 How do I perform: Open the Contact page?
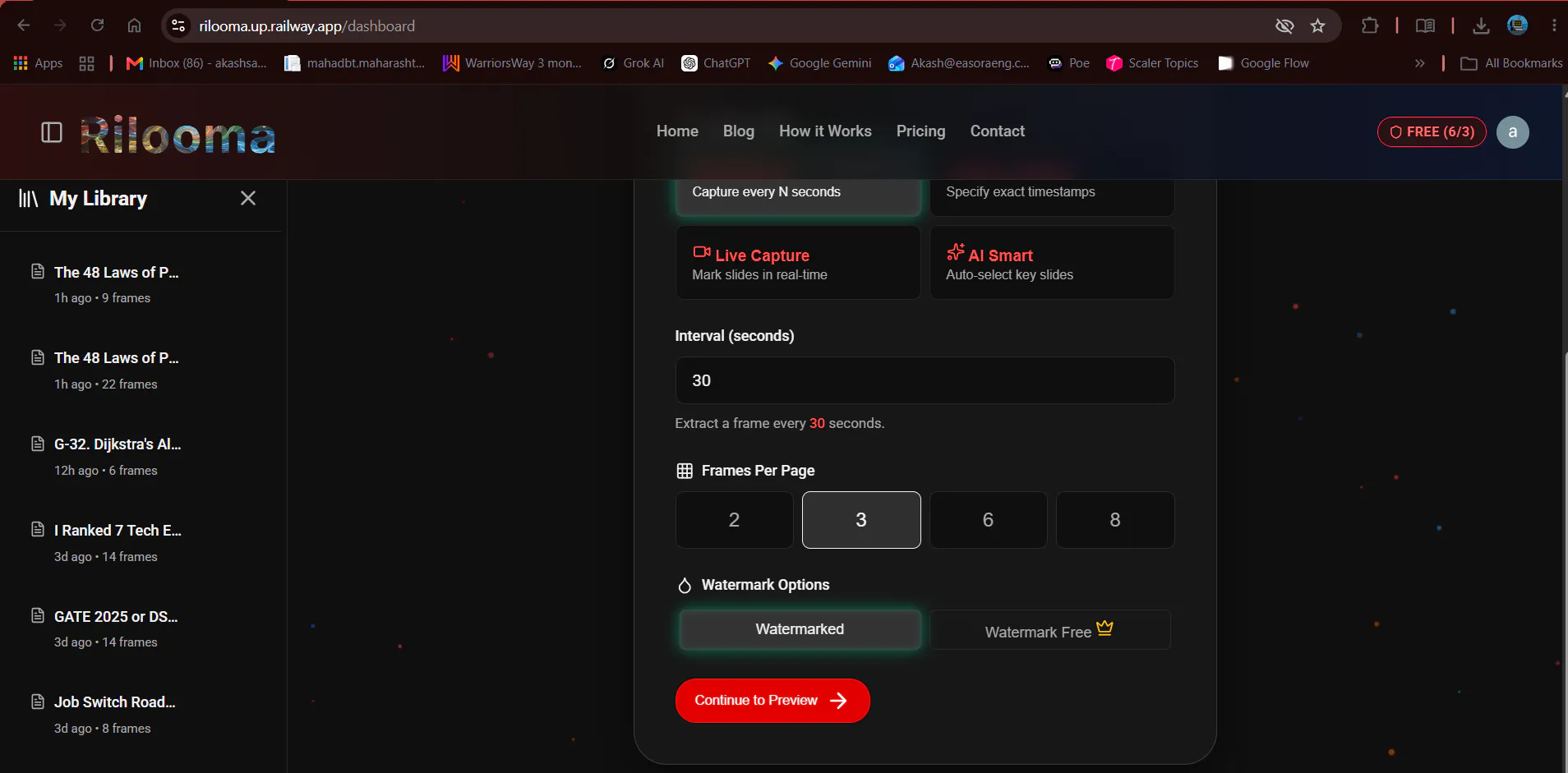coord(998,131)
